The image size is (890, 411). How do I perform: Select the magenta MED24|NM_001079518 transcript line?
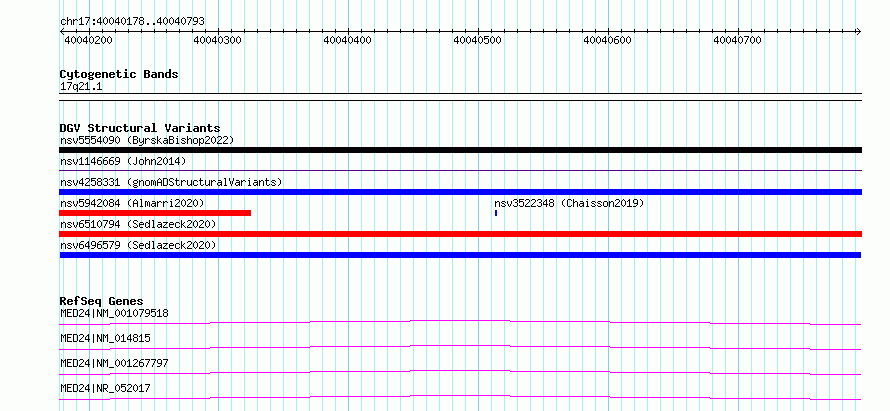pyautogui.click(x=460, y=322)
